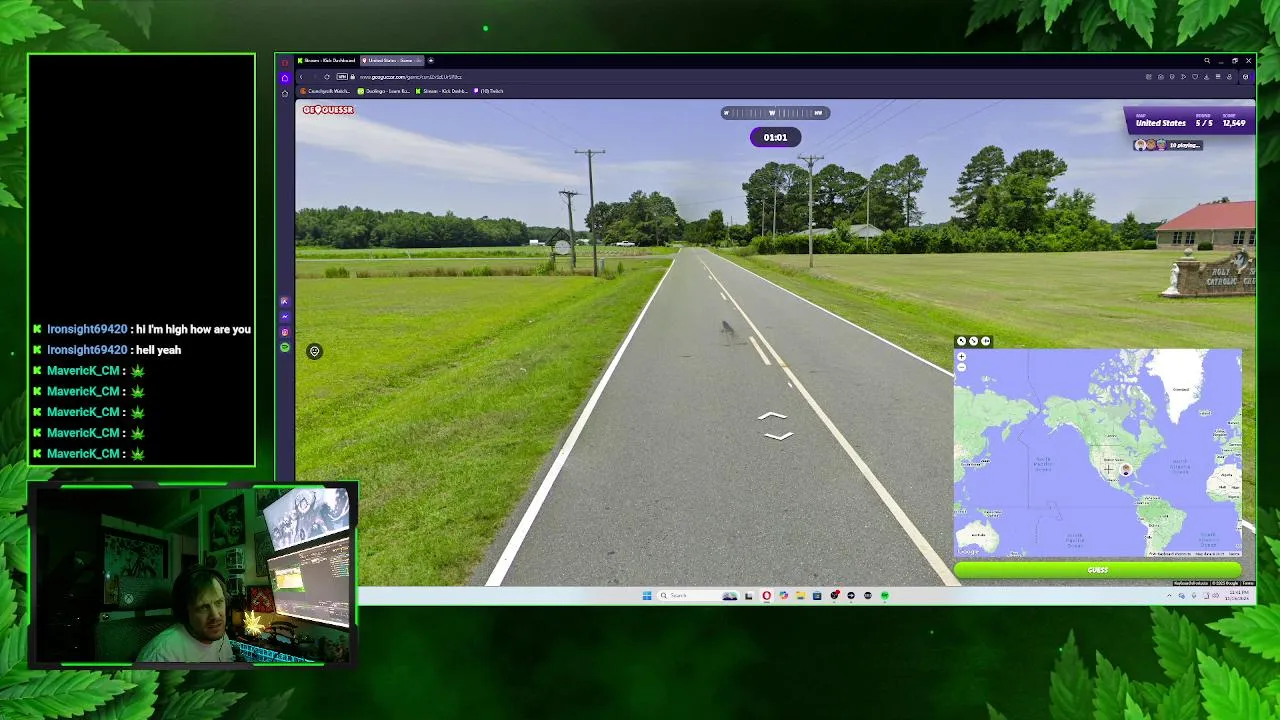Click the Street View location target icon

[x=314, y=351]
